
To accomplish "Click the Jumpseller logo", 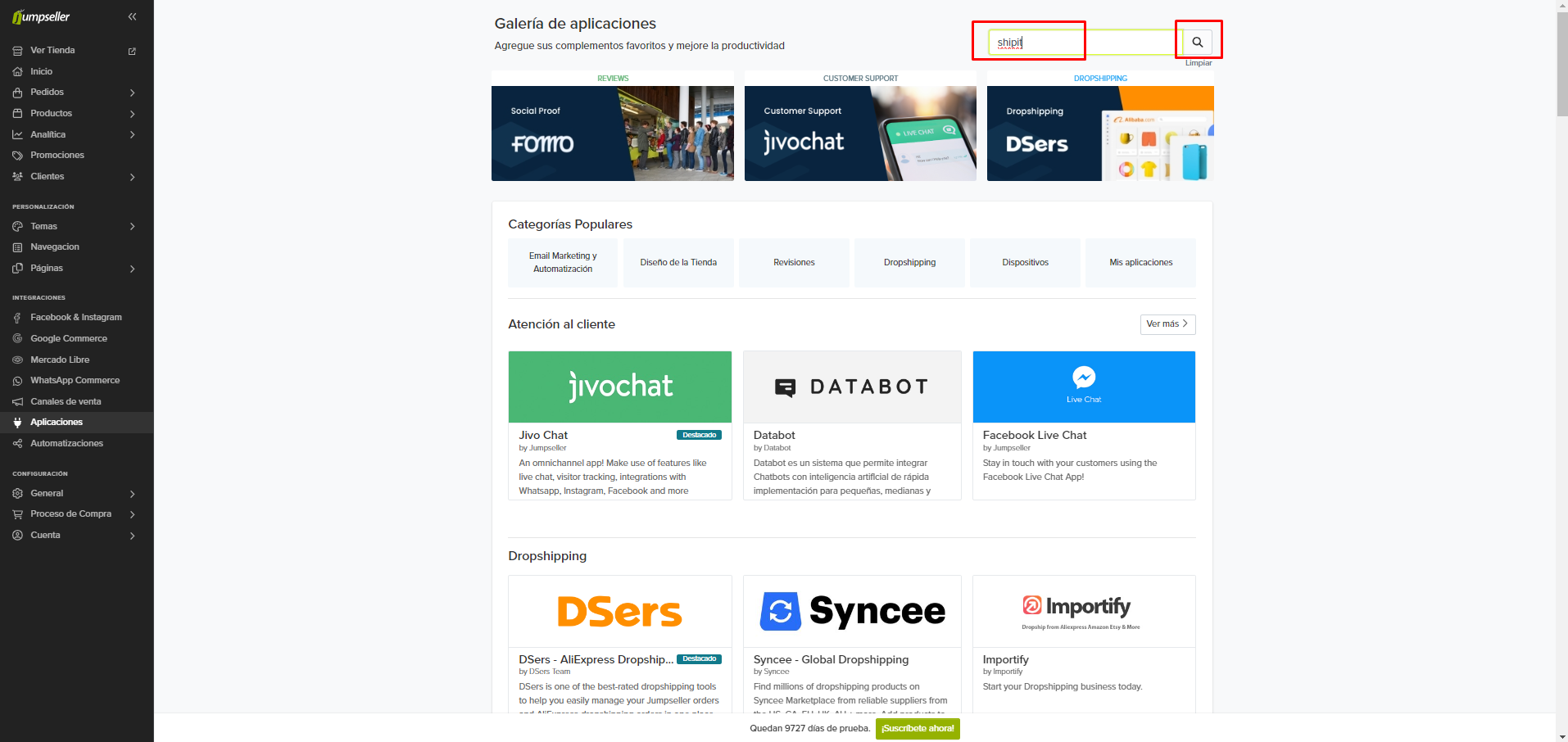I will point(41,16).
